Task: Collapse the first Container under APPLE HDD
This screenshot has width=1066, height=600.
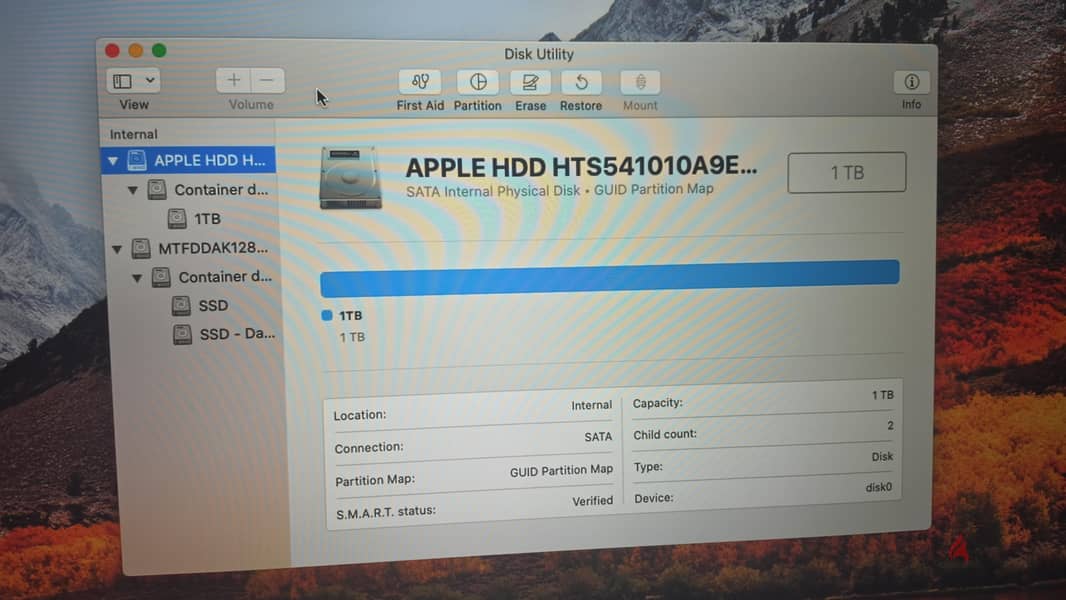Action: pyautogui.click(x=133, y=190)
